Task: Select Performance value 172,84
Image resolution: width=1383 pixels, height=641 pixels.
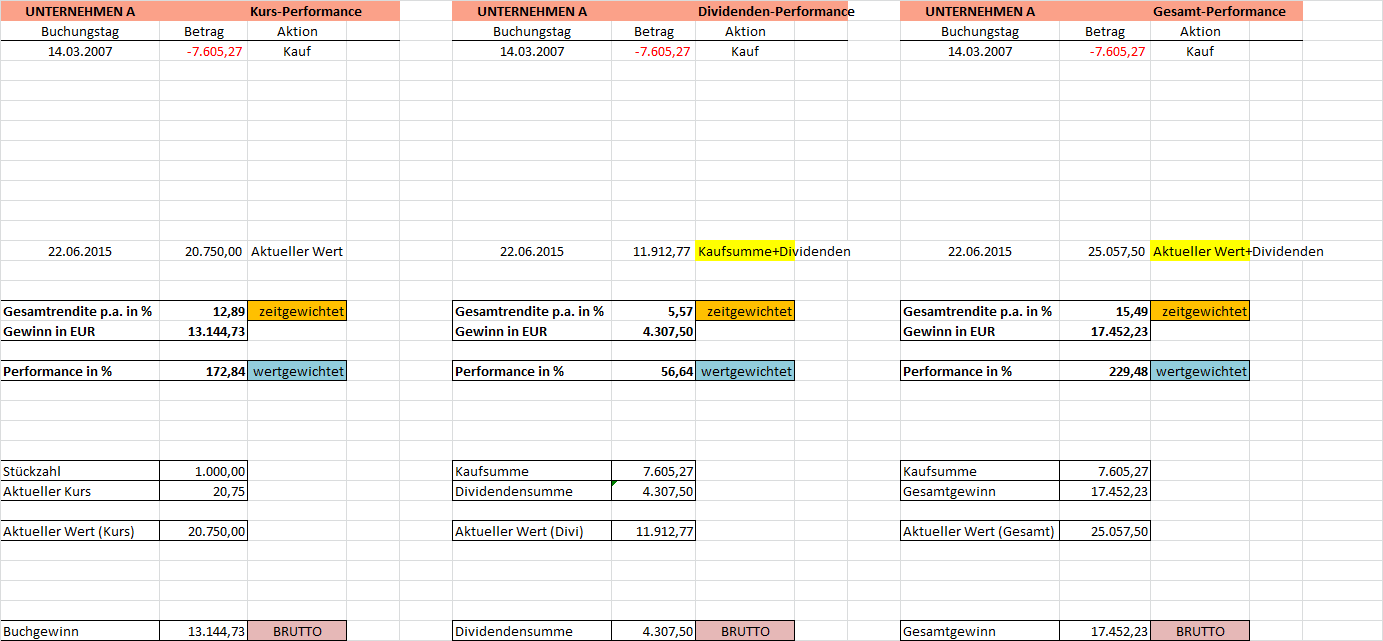Action: (204, 371)
